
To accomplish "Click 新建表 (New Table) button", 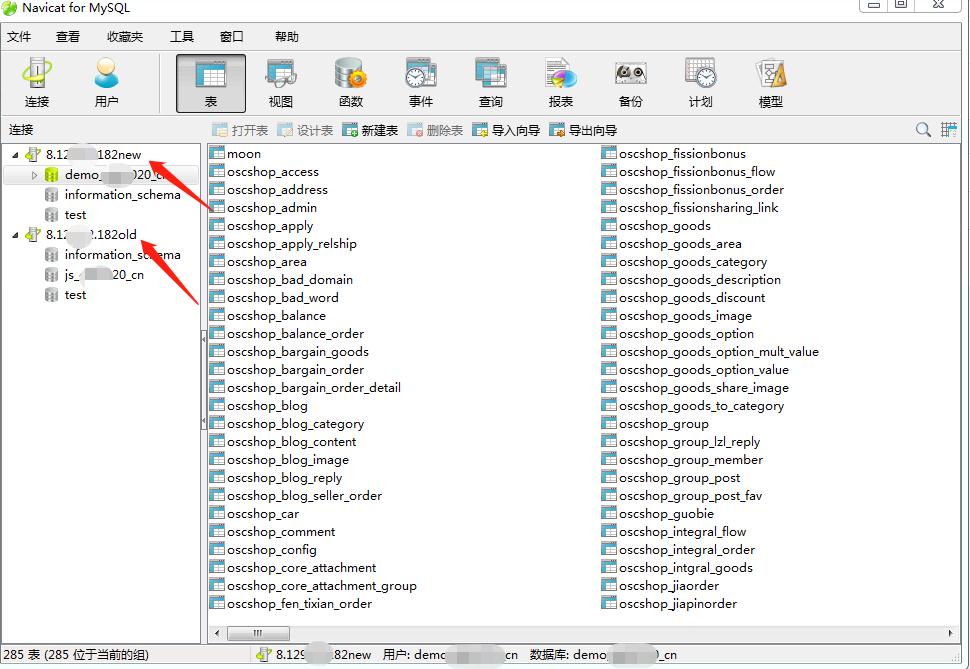I will (x=370, y=130).
